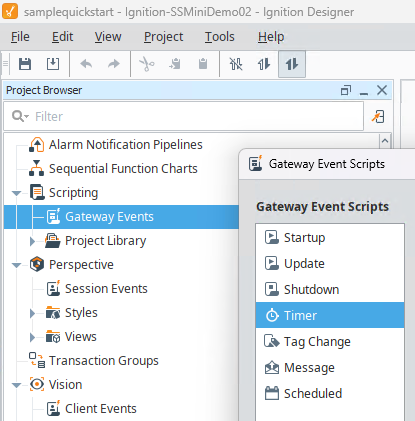Click the Cut scissors icon
This screenshot has width=415, height=421.
[x=147, y=64]
